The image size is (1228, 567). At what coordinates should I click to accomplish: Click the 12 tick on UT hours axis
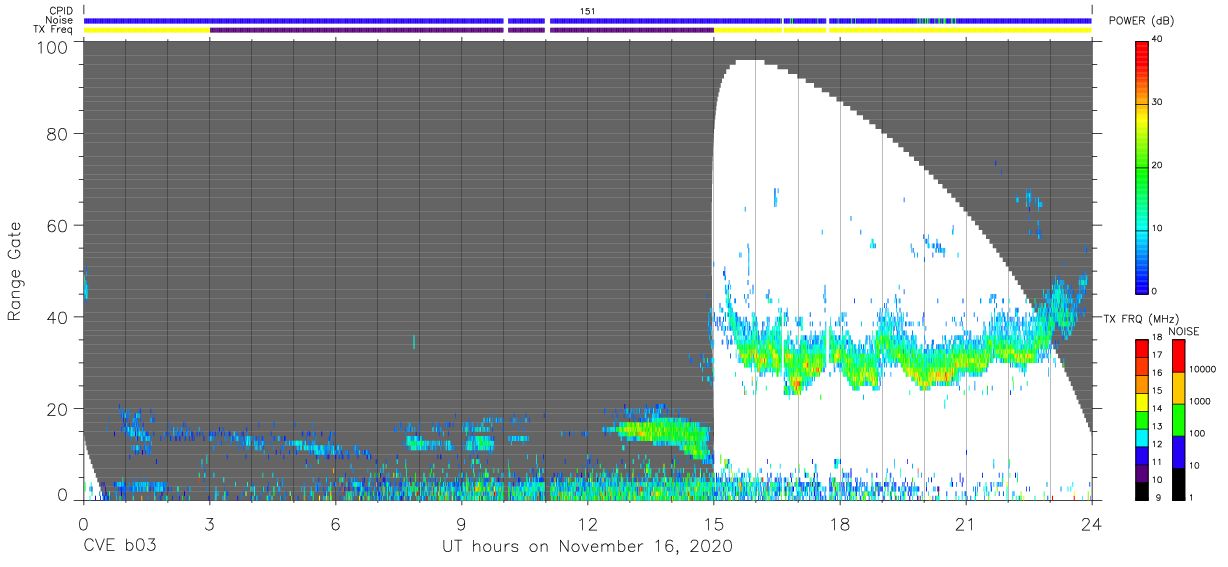coord(588,523)
